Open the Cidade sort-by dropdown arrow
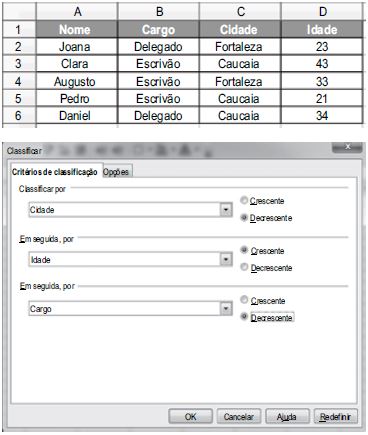Viewport: 368px width, 435px height. [x=226, y=210]
